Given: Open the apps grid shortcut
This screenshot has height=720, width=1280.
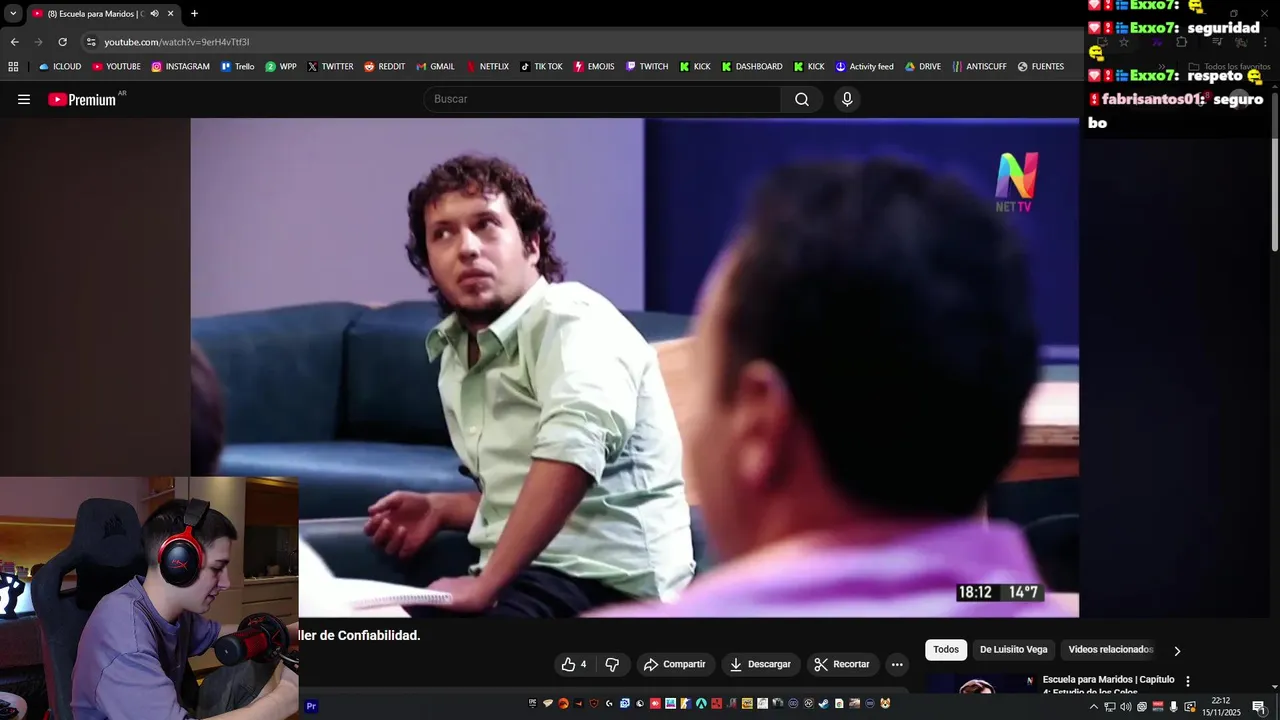Looking at the screenshot, I should point(13,67).
